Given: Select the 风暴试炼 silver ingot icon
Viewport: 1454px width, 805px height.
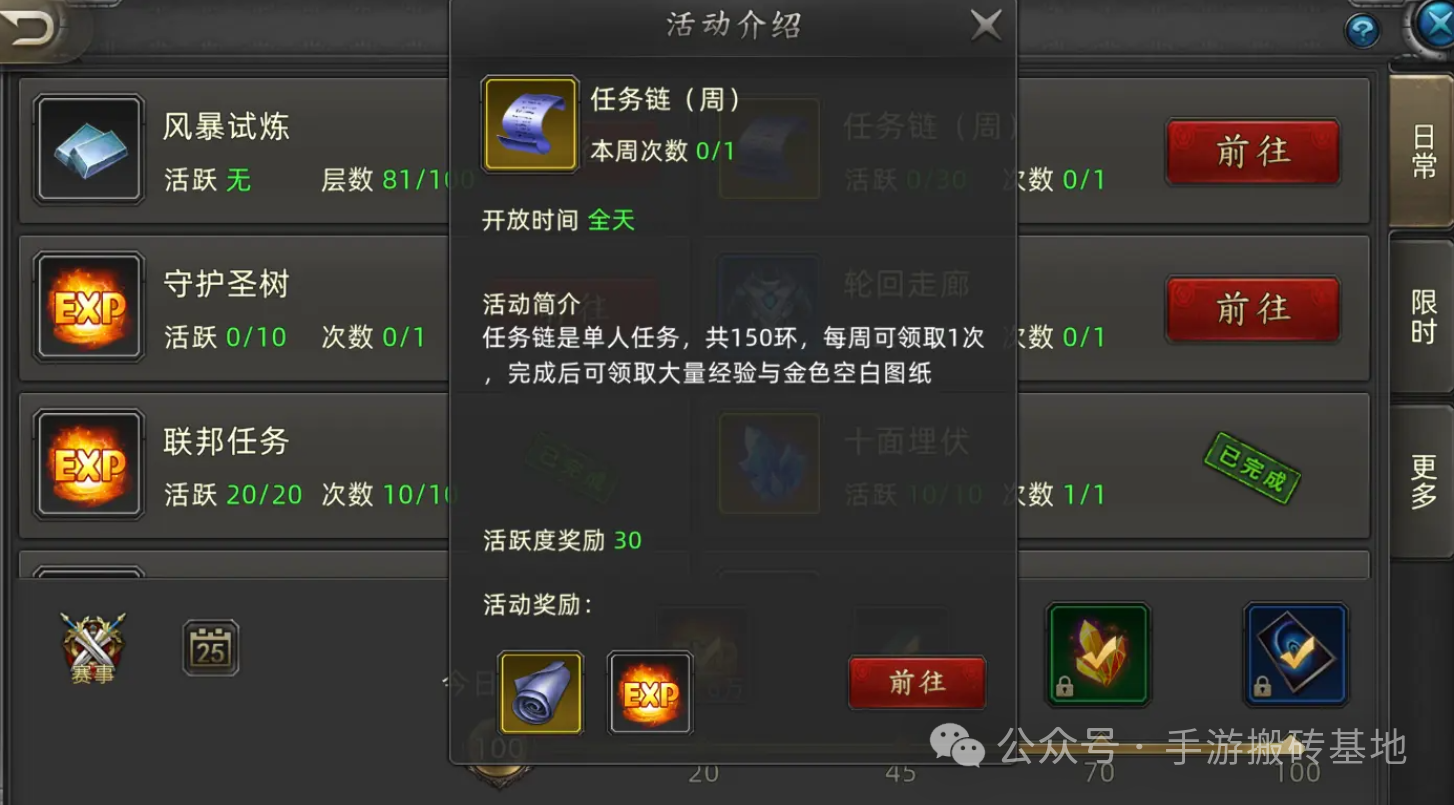Looking at the screenshot, I should [x=89, y=149].
